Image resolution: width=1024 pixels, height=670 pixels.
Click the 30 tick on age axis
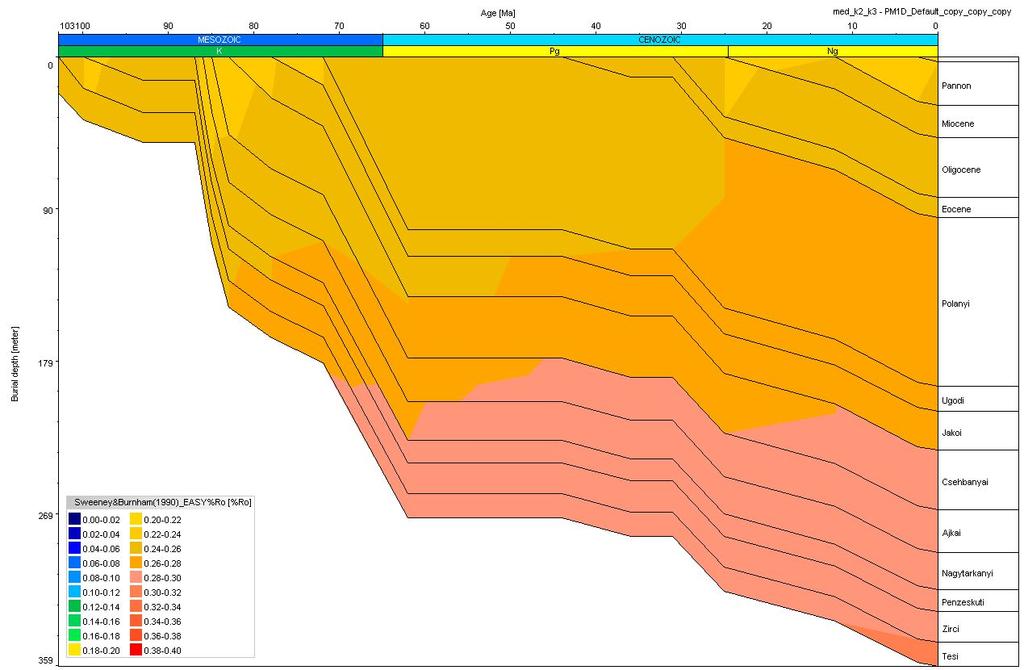point(681,26)
